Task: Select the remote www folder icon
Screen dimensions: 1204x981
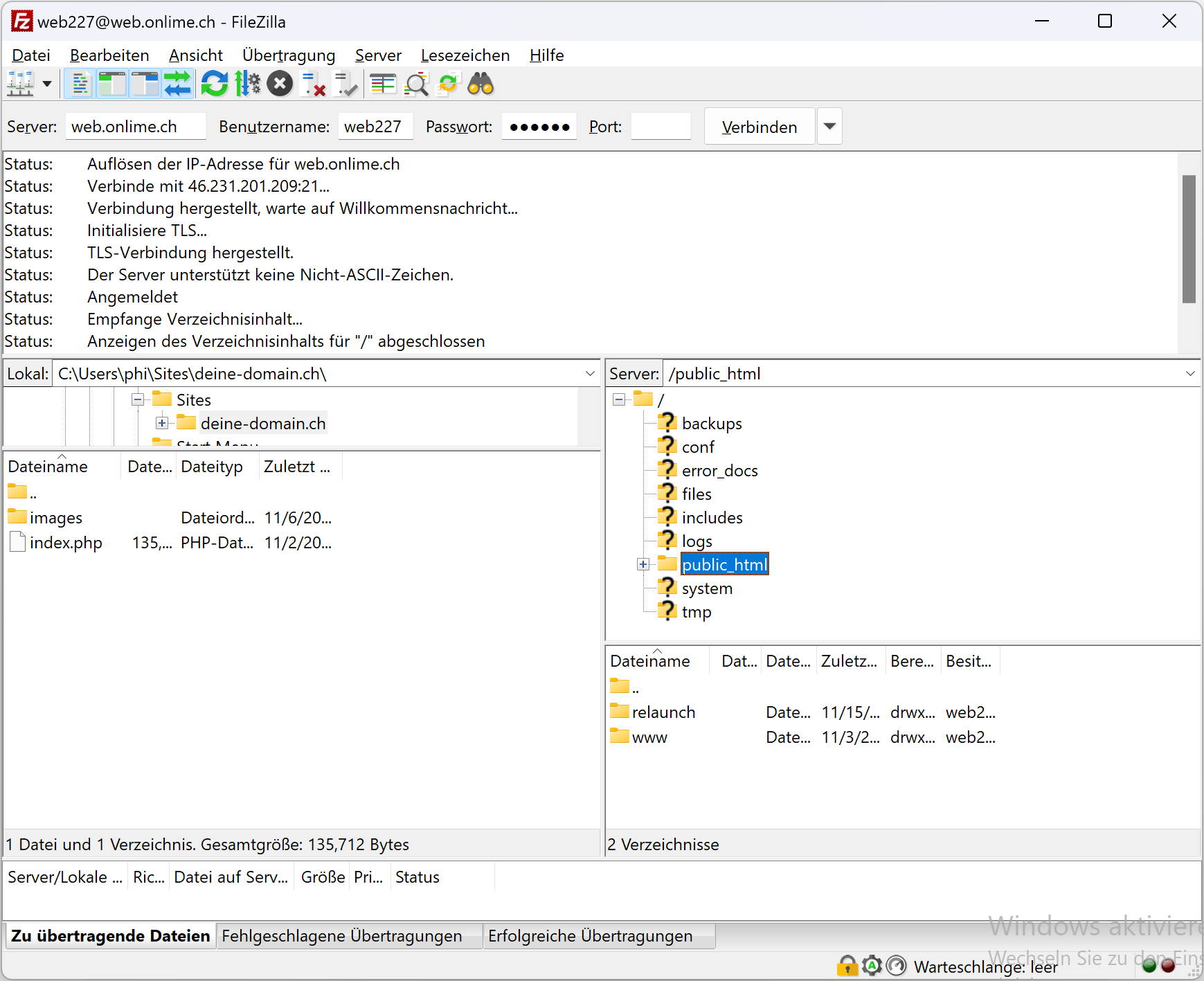Action: point(620,736)
